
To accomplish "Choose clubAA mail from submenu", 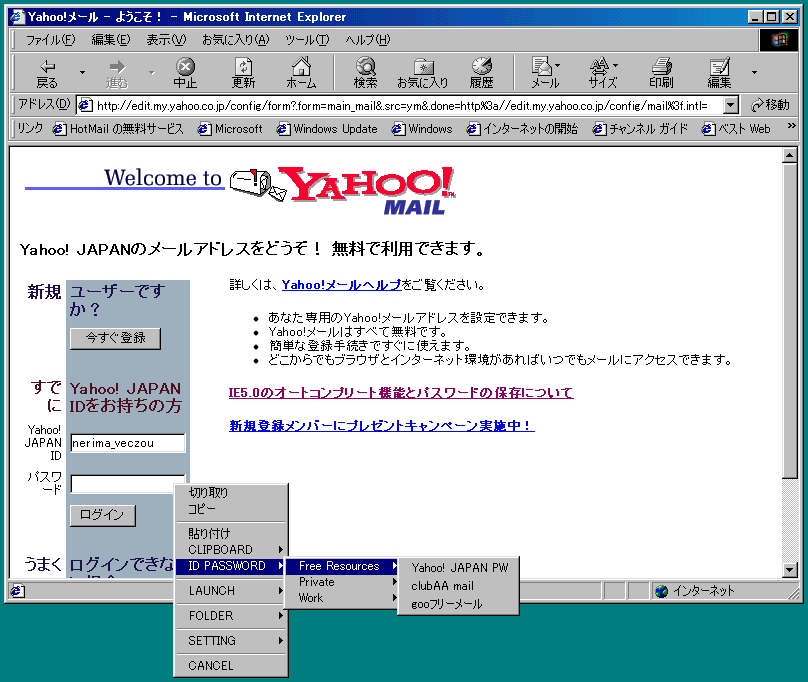I will point(458,586).
